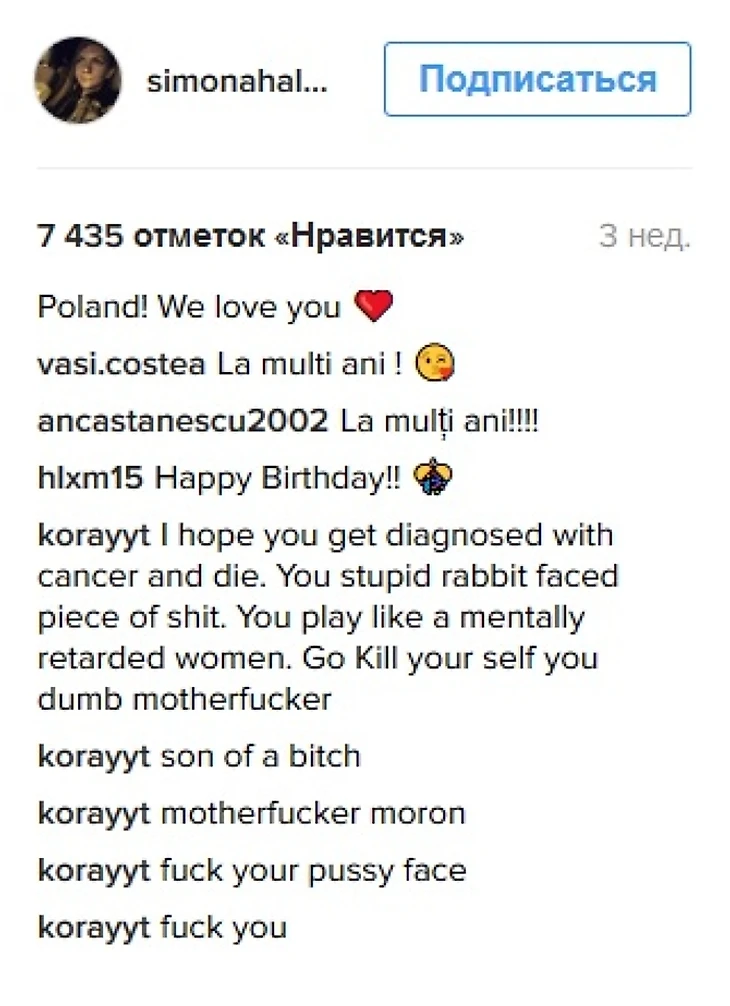The height and width of the screenshot is (1006, 730).
Task: Click the multi-line korayyt comment body text
Action: pyautogui.click(x=327, y=617)
